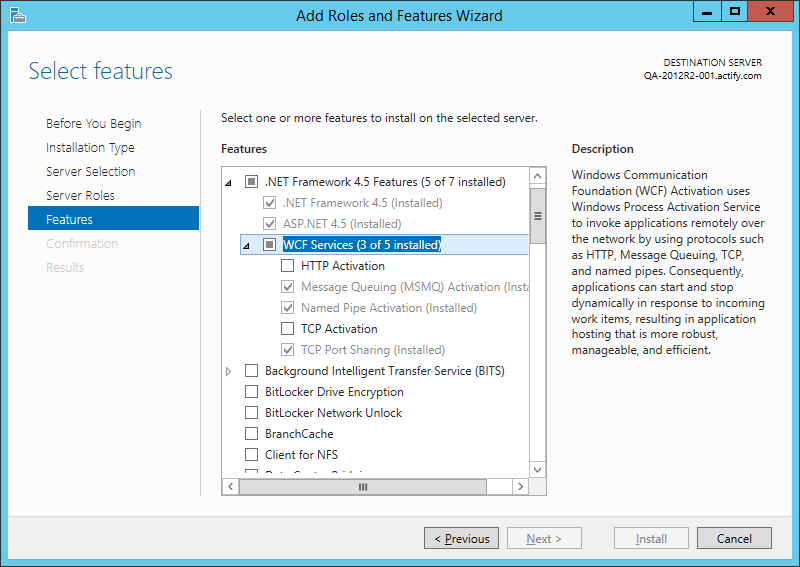Tick the BitLocker Drive Encryption checkbox
800x567 pixels.
tap(252, 392)
